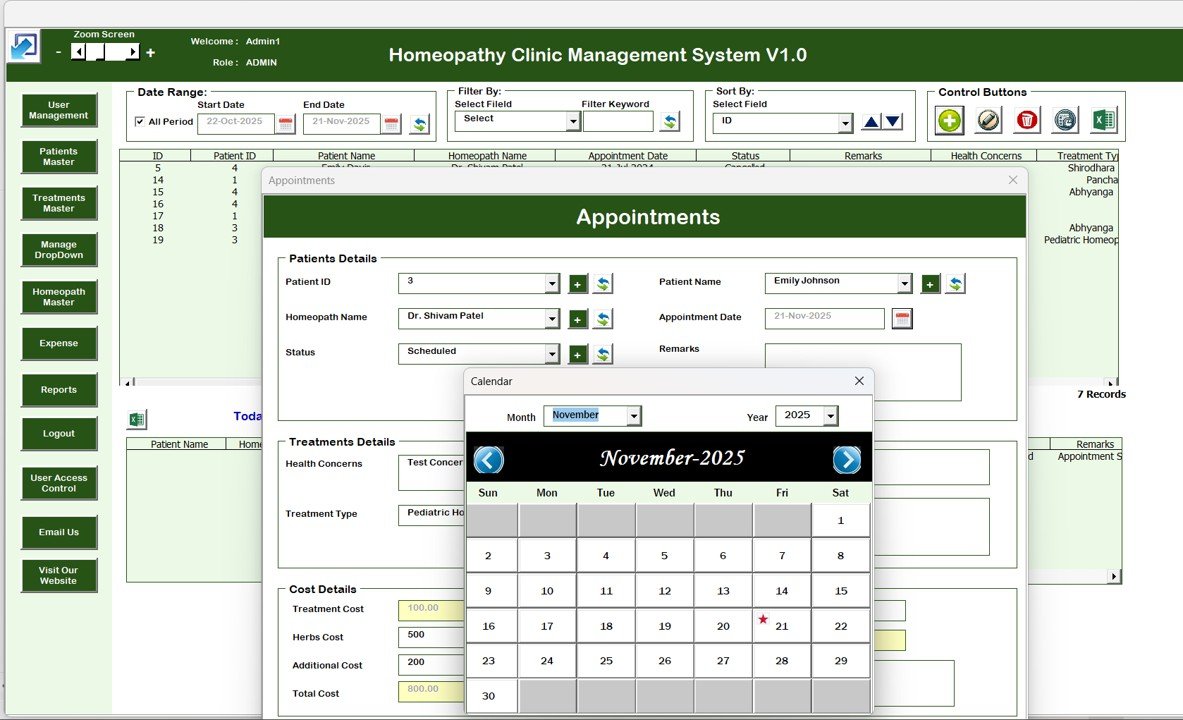Expand the Status dropdown showing Scheduled

click(551, 353)
